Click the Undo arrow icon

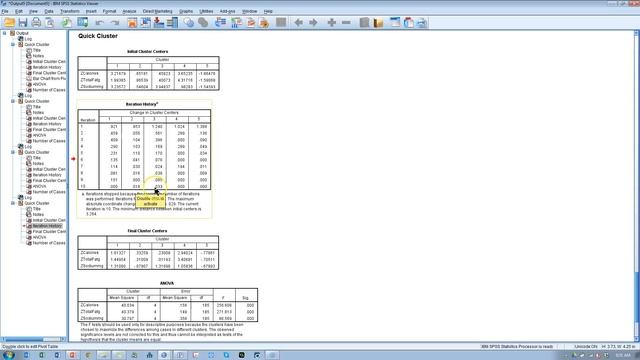pyautogui.click(x=100, y=22)
